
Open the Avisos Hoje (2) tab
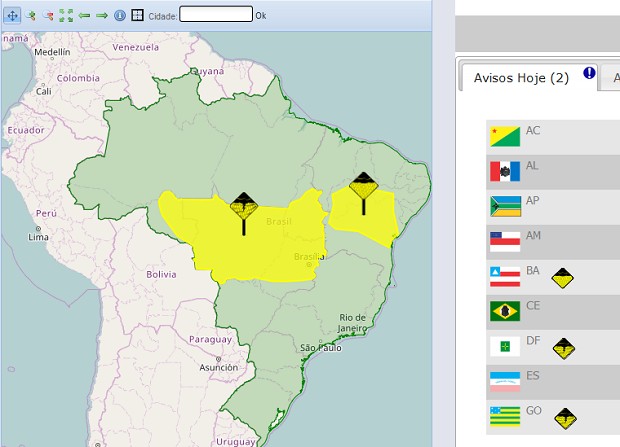point(519,78)
